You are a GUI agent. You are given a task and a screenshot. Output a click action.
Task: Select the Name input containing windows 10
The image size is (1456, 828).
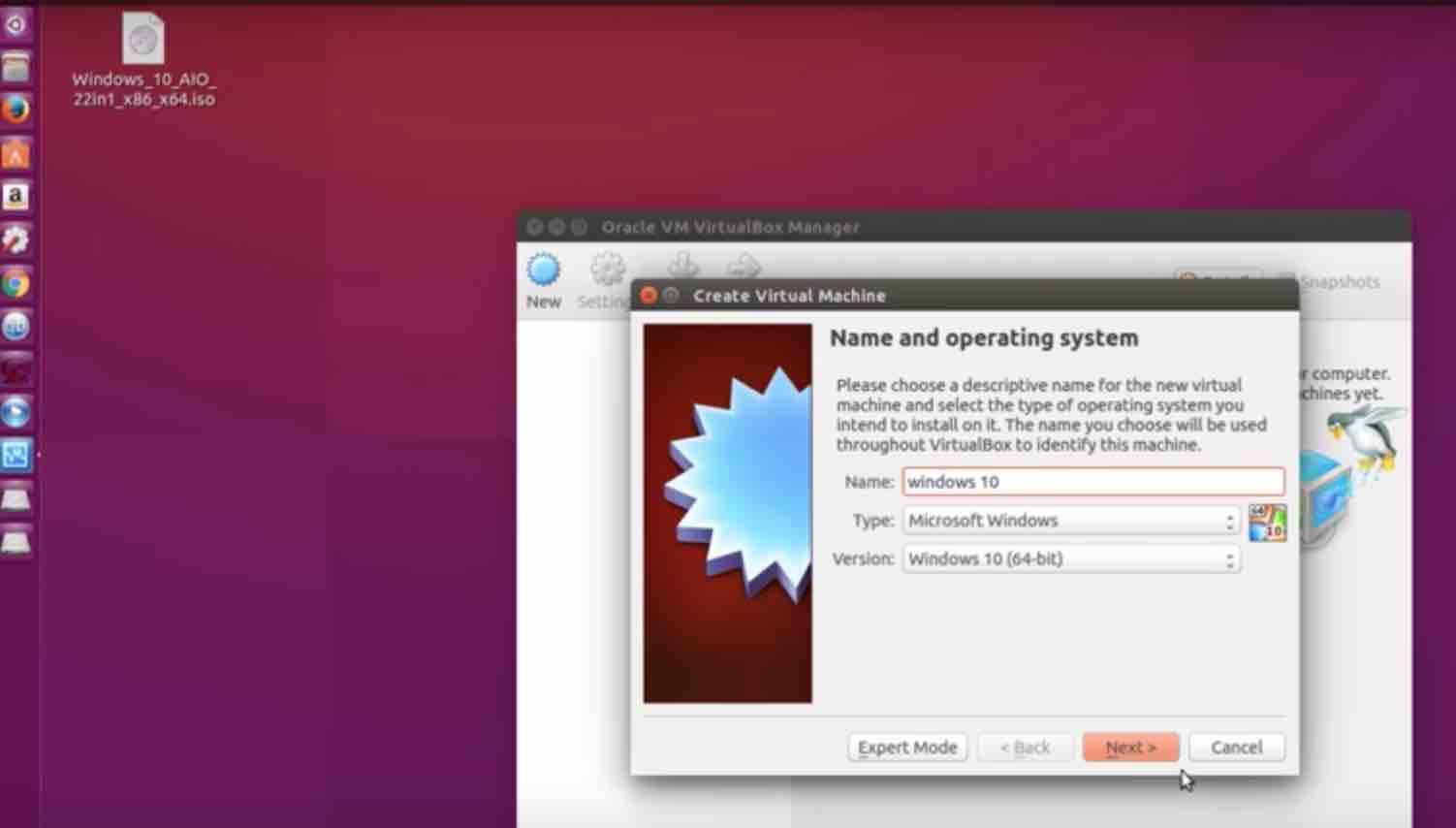tap(1093, 481)
